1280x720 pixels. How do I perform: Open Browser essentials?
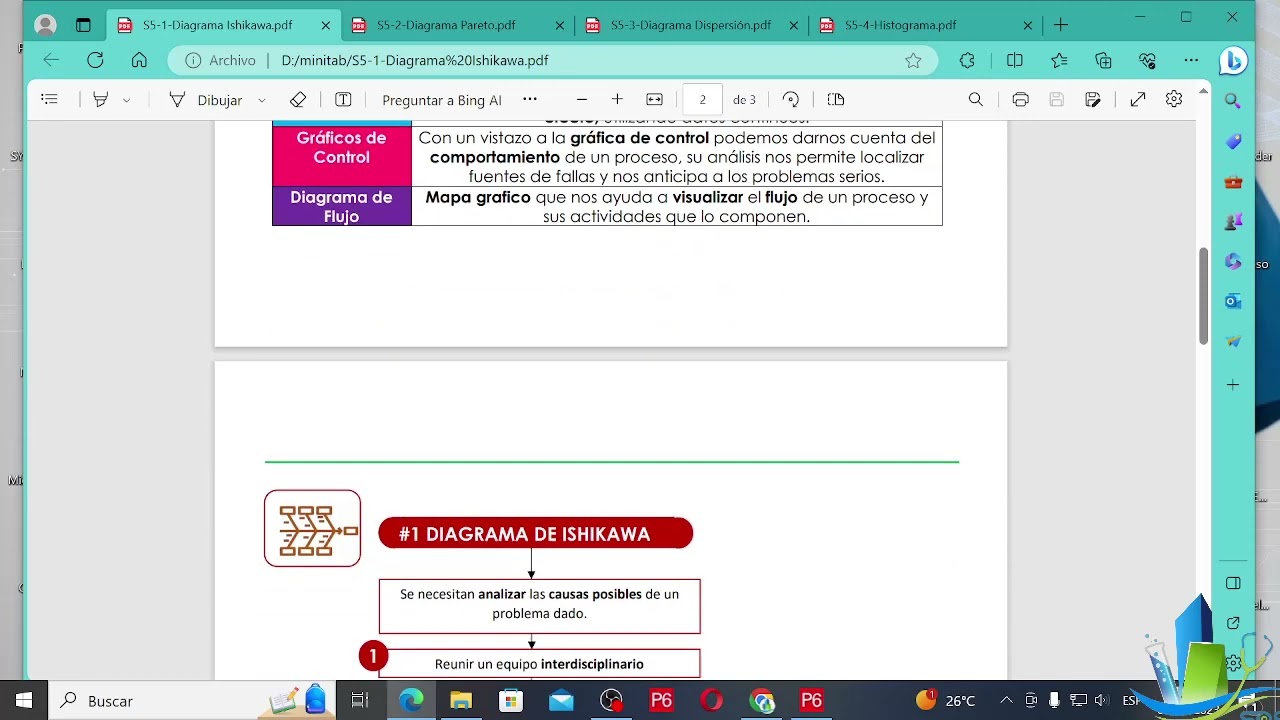pos(1147,60)
